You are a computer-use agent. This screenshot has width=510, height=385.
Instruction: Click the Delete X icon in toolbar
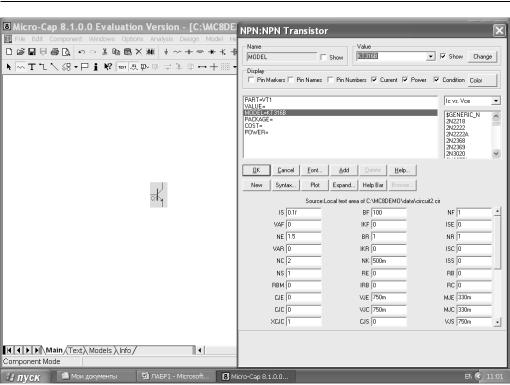coord(139,52)
